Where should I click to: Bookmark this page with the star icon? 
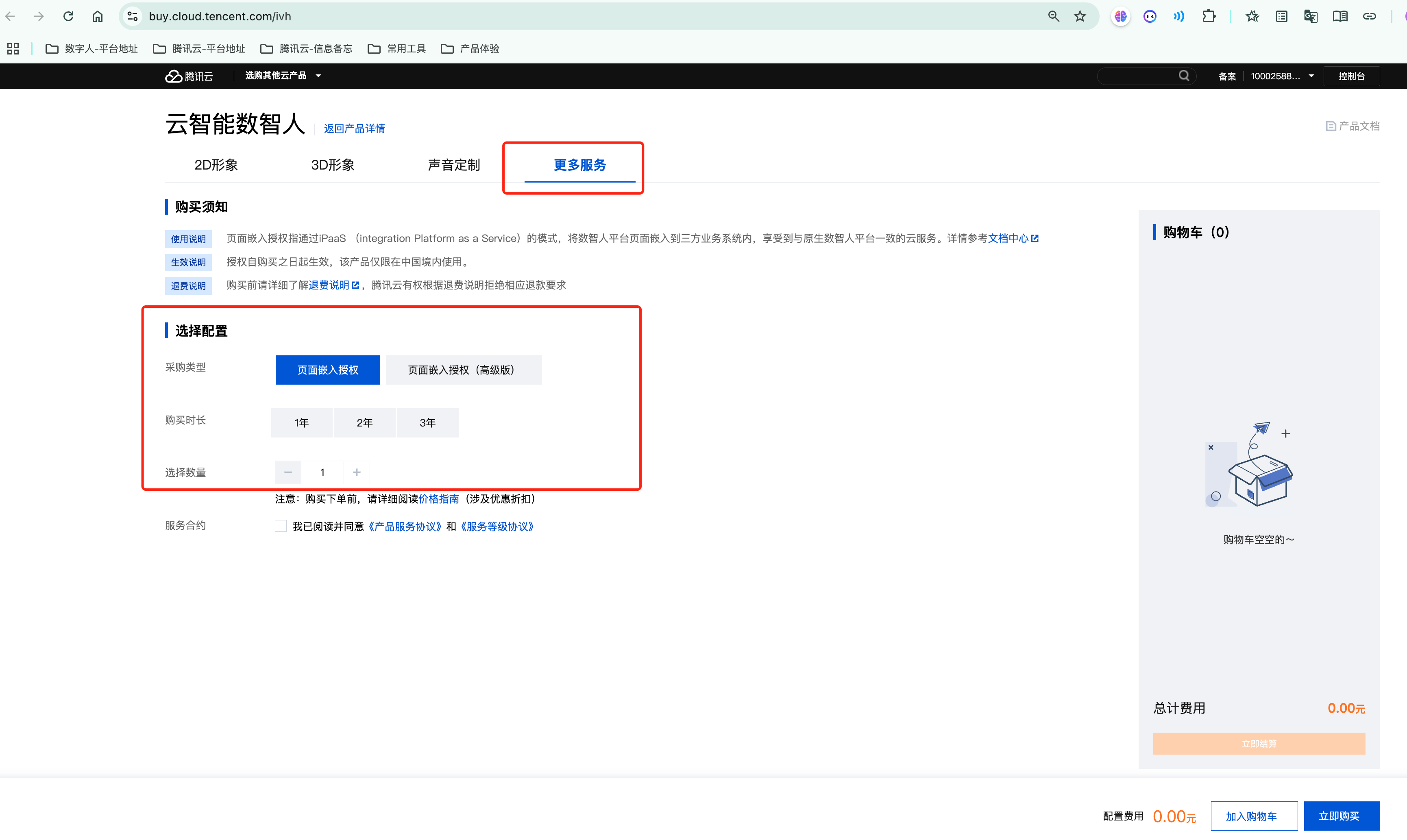(x=1080, y=16)
